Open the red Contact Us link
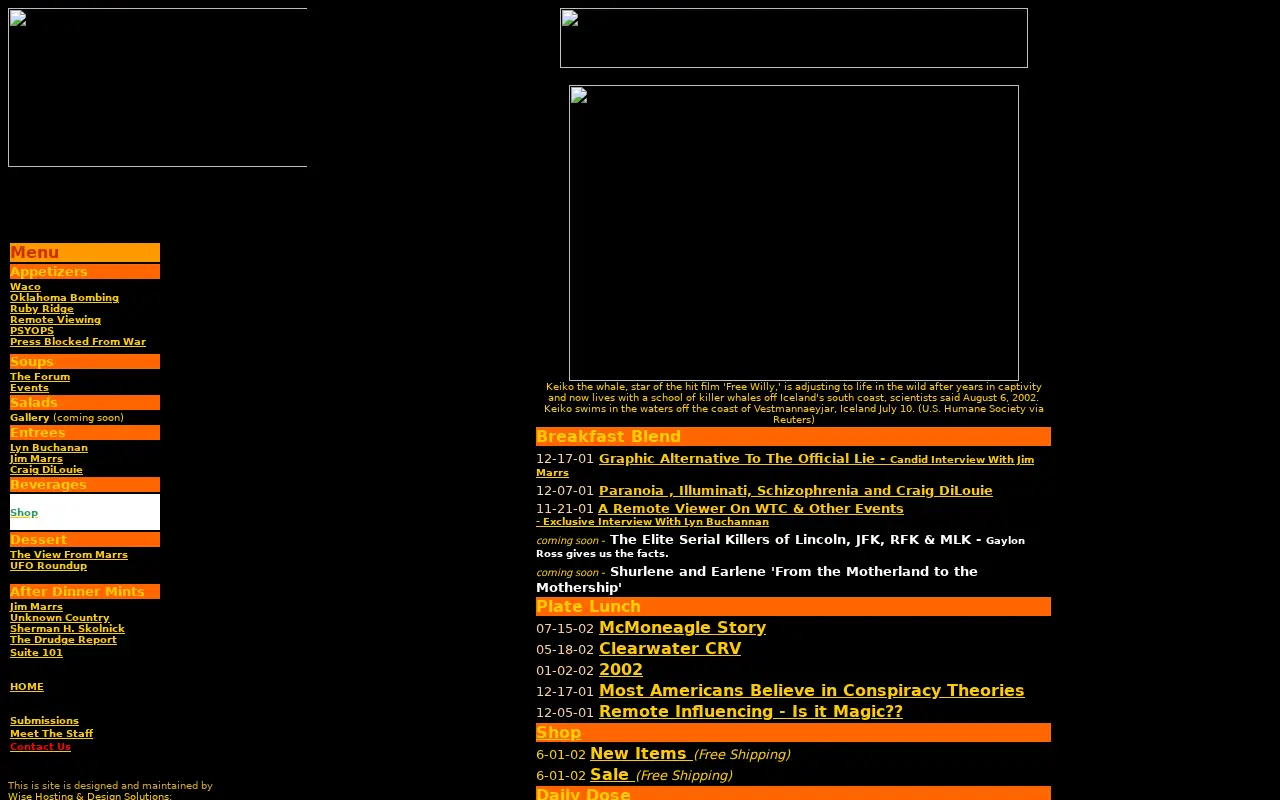Image resolution: width=1280 pixels, height=800 pixels. pyautogui.click(x=40, y=747)
